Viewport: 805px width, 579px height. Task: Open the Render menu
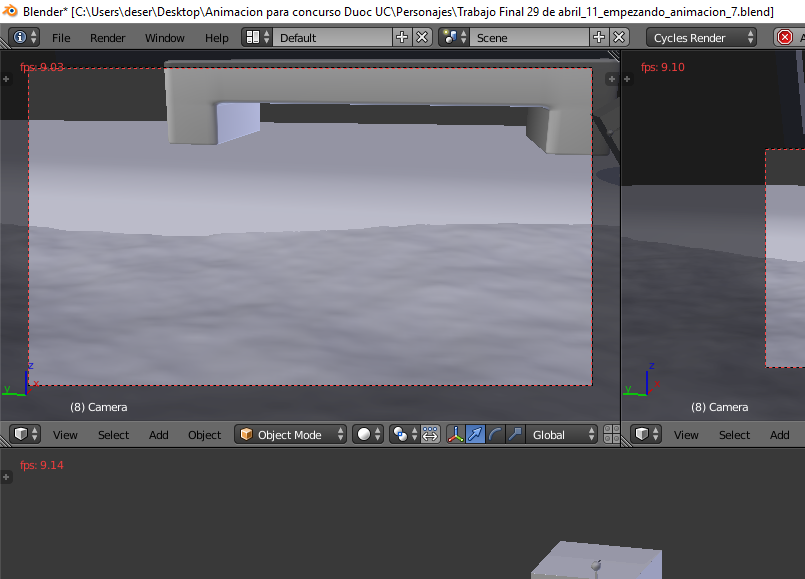pyautogui.click(x=108, y=37)
